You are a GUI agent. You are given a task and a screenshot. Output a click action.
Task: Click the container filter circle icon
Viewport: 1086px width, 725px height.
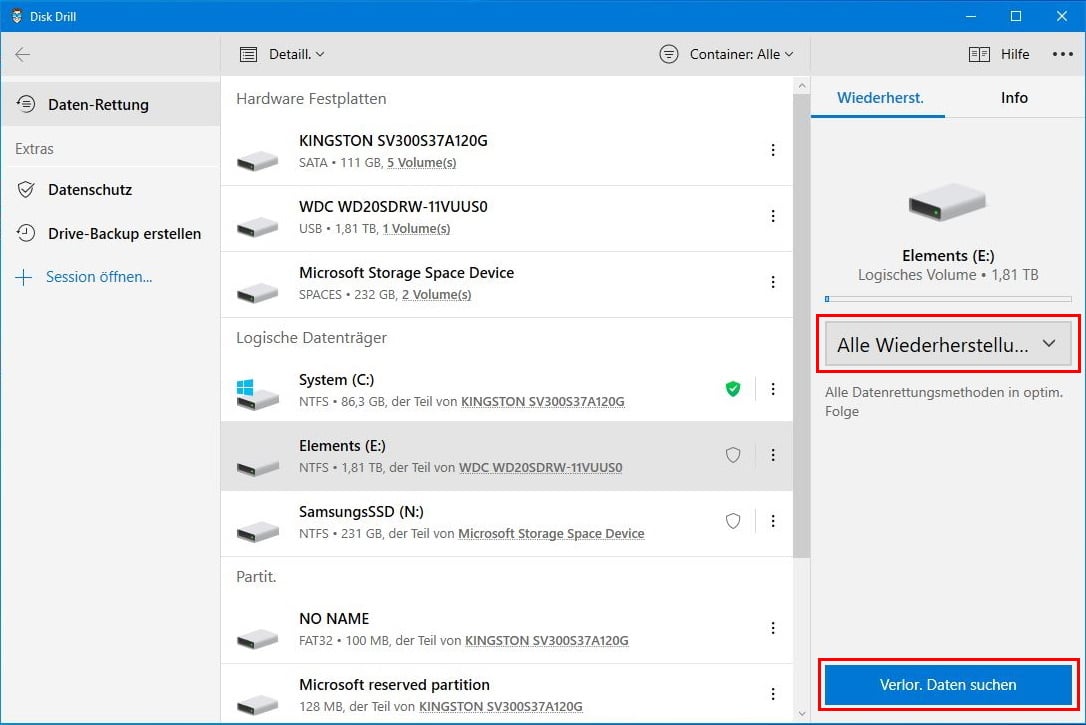[668, 54]
